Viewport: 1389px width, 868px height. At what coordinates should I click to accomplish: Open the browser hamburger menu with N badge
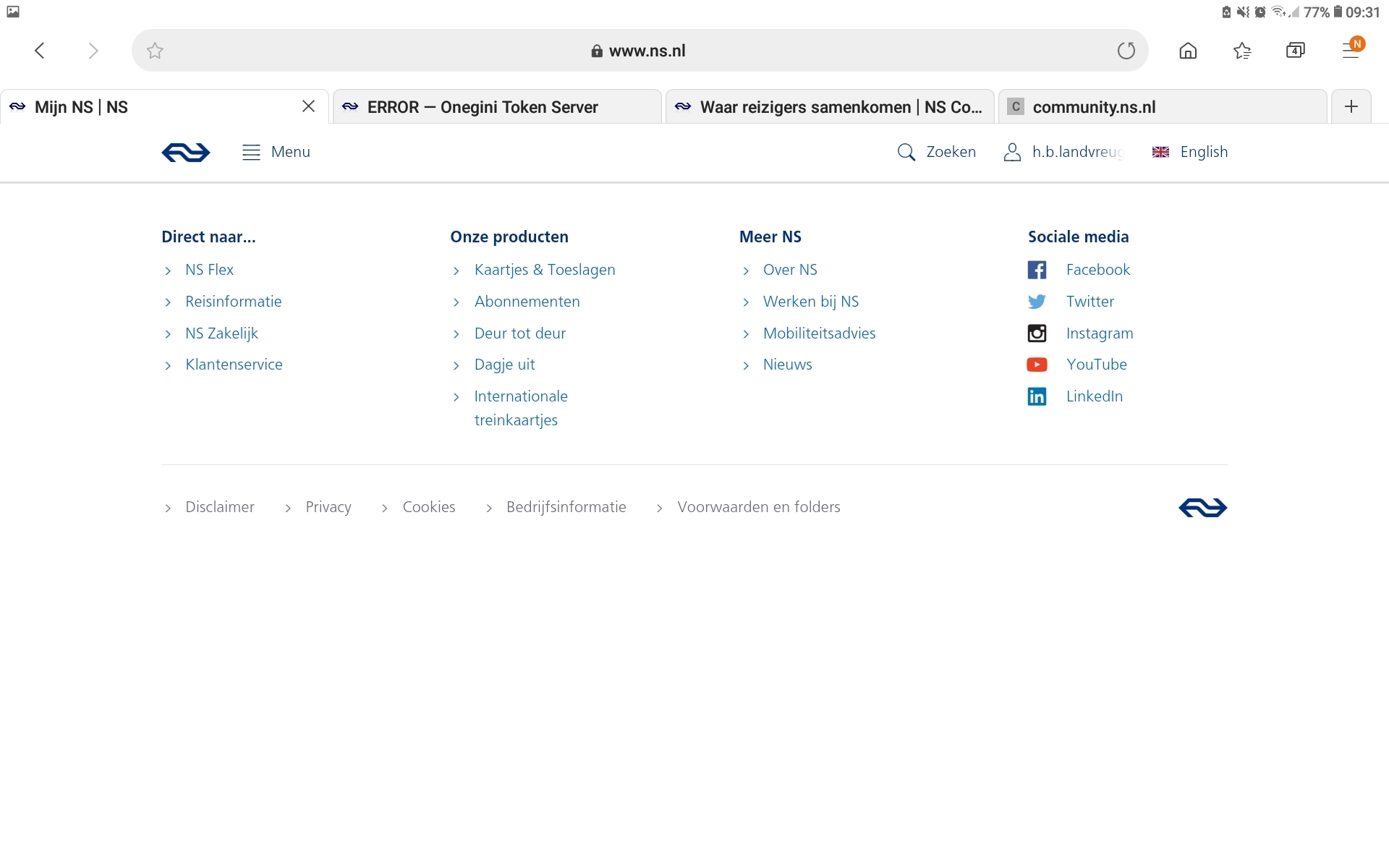1352,48
